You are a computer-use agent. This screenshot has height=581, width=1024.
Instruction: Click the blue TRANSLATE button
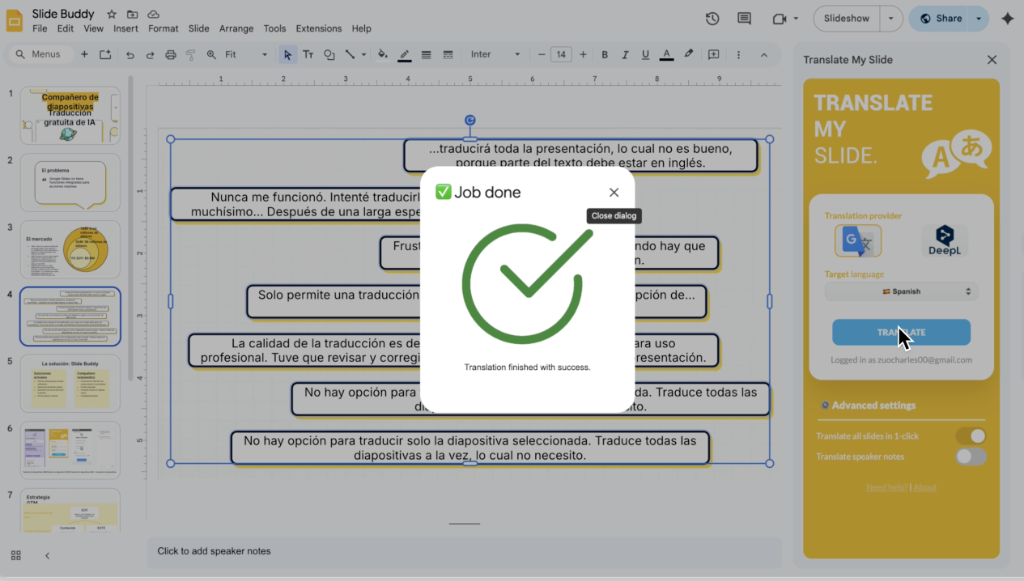pos(901,332)
